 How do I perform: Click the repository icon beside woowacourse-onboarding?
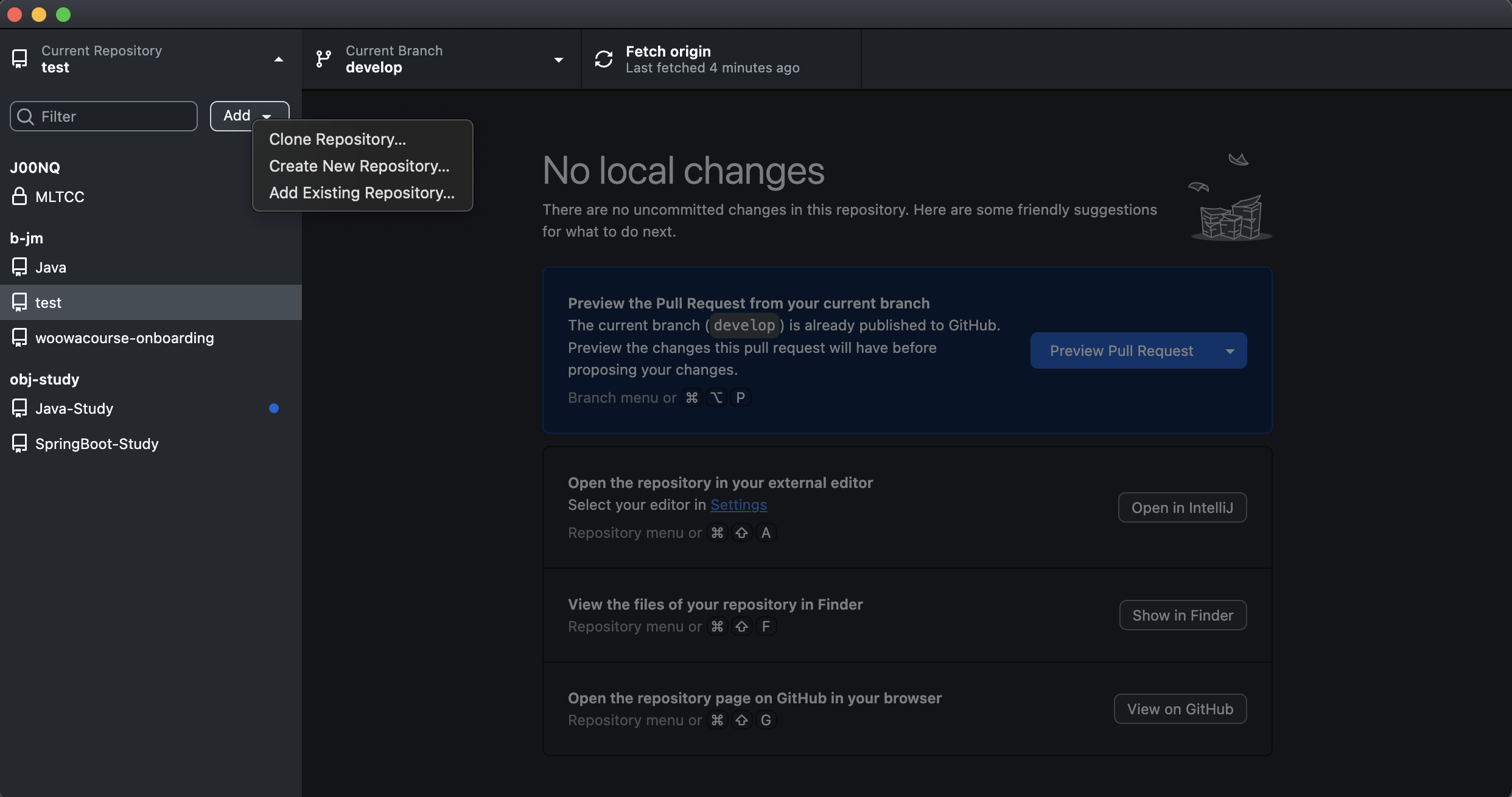(x=19, y=338)
